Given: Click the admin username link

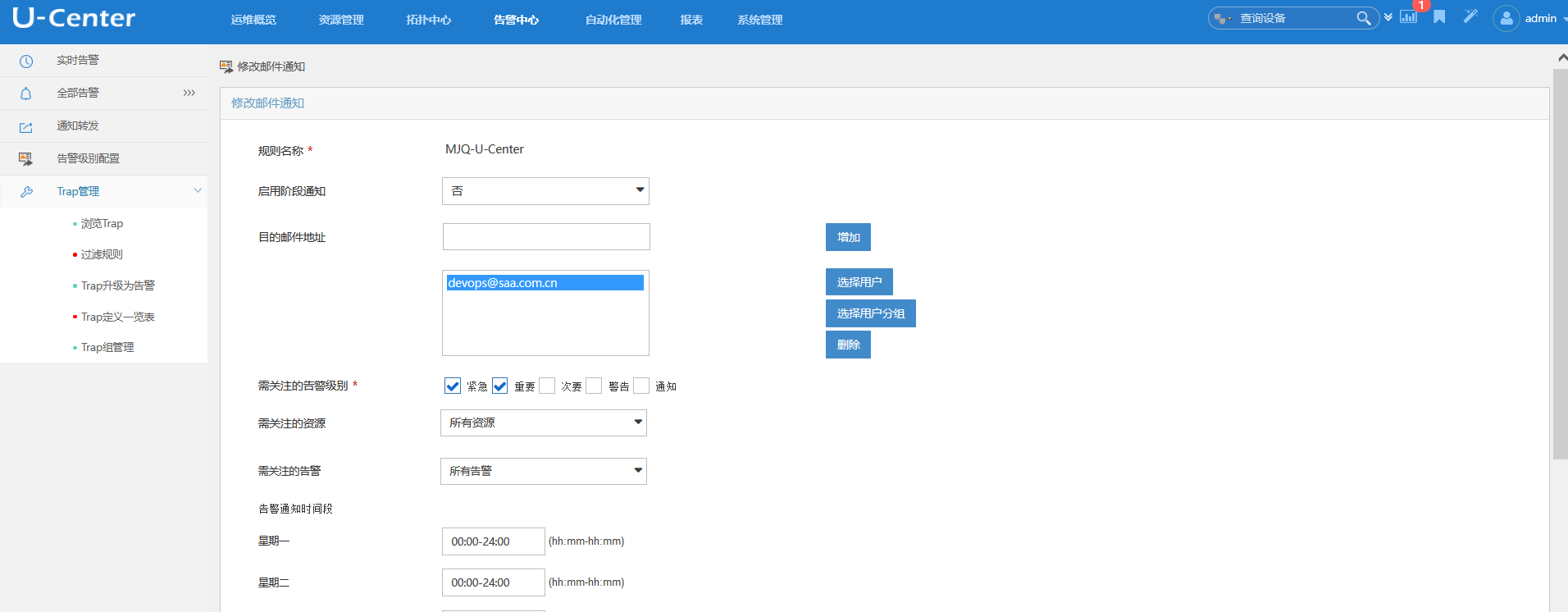Looking at the screenshot, I should (x=1541, y=18).
